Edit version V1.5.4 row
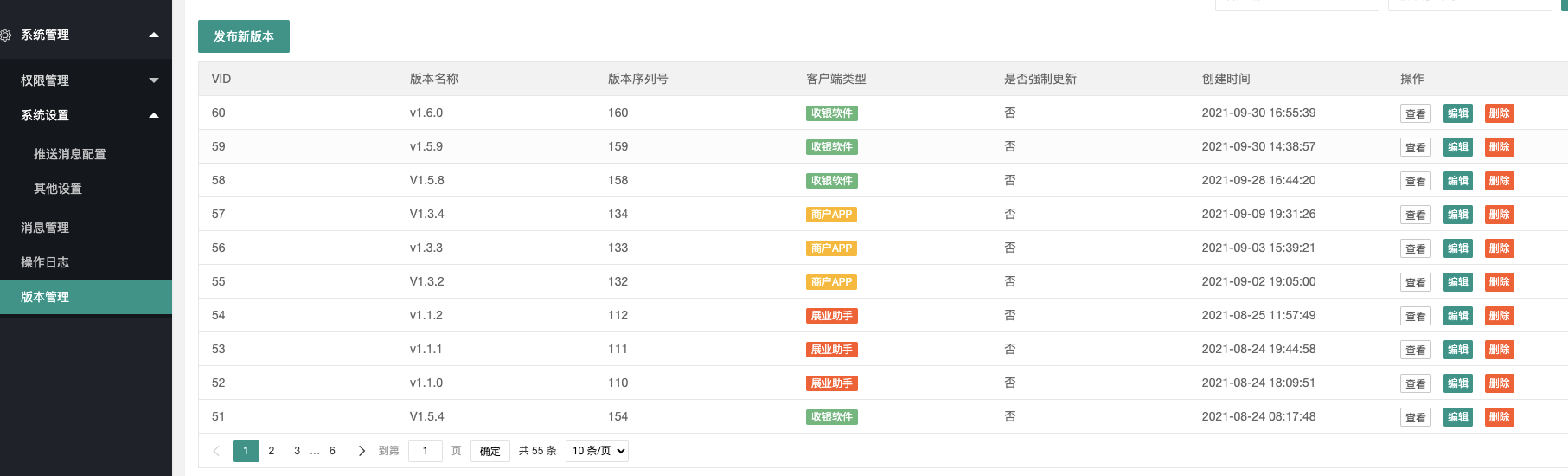The image size is (1568, 476). 1458,417
